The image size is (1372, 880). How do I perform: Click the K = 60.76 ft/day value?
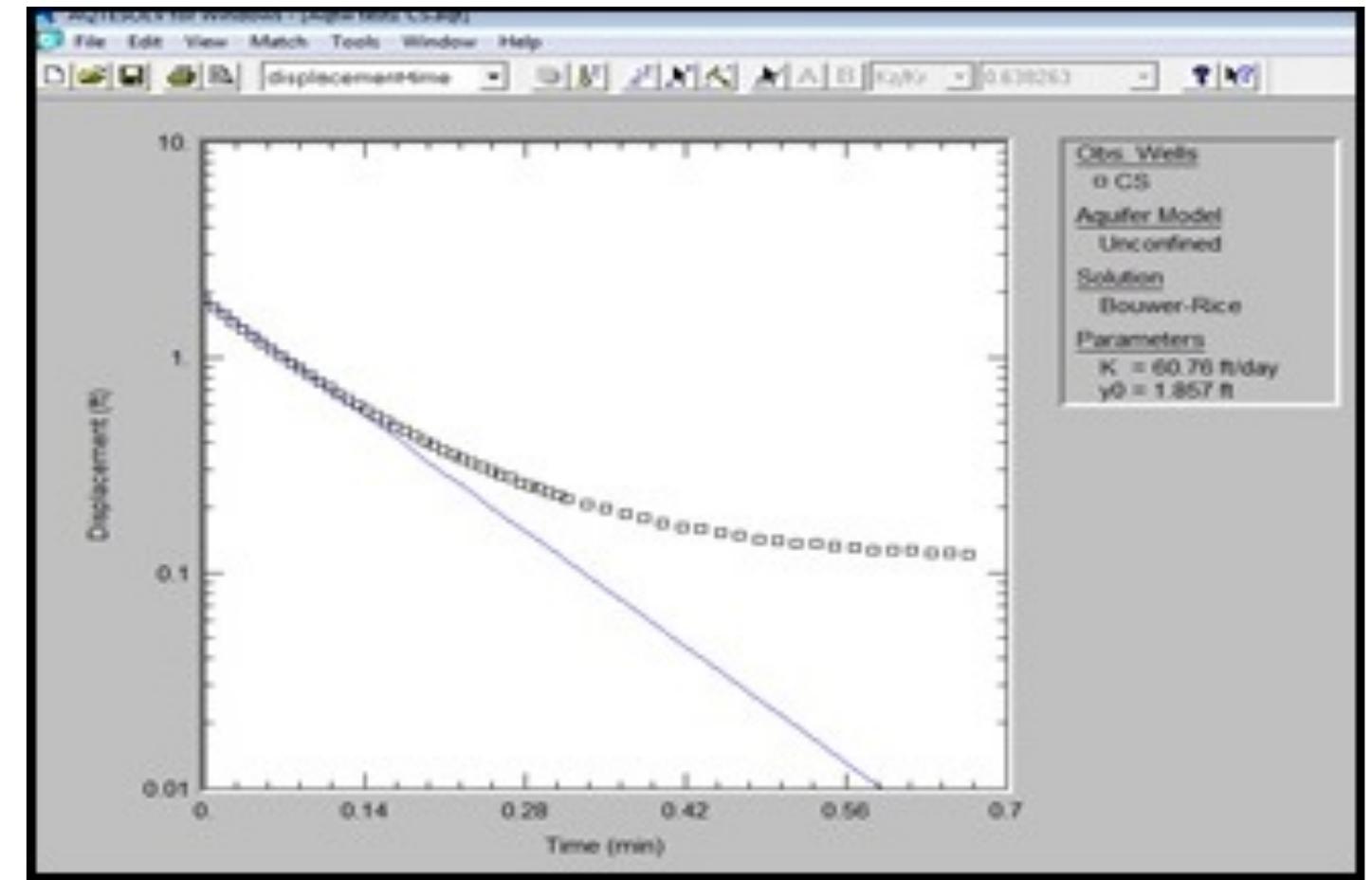click(x=1188, y=368)
